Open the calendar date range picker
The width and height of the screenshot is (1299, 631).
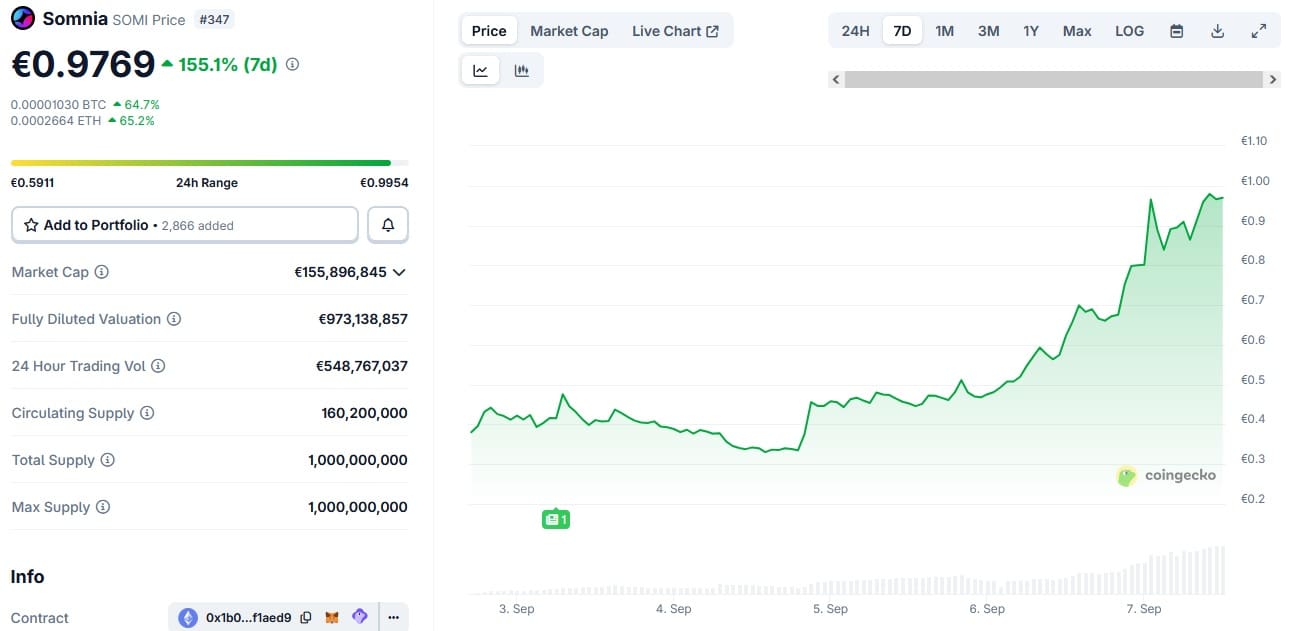[x=1177, y=31]
